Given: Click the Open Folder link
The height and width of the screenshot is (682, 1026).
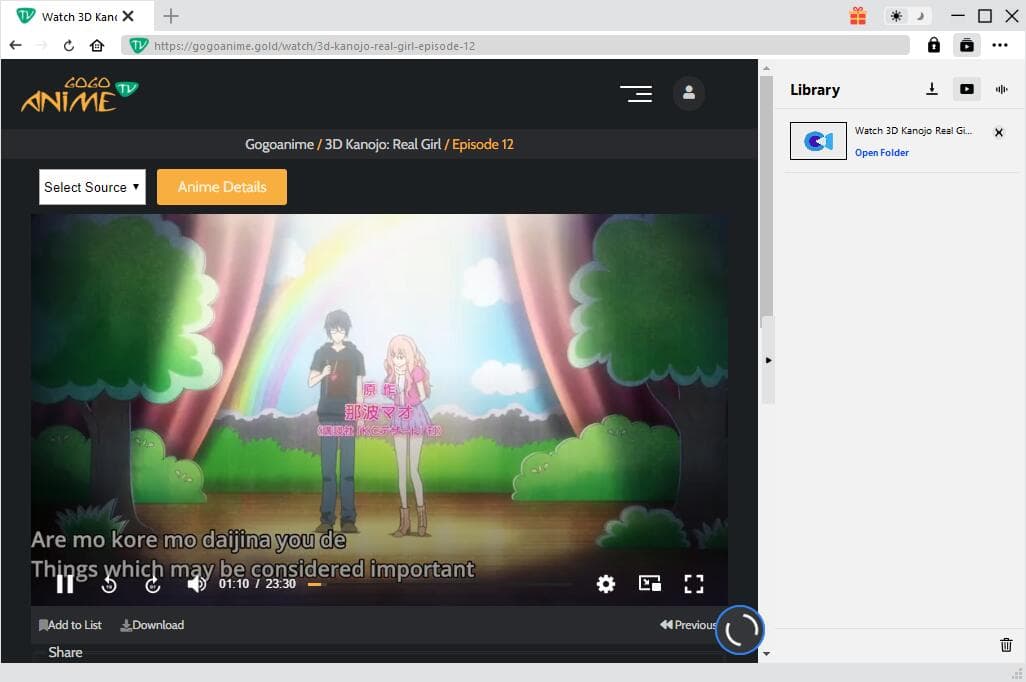Looking at the screenshot, I should click(x=882, y=153).
